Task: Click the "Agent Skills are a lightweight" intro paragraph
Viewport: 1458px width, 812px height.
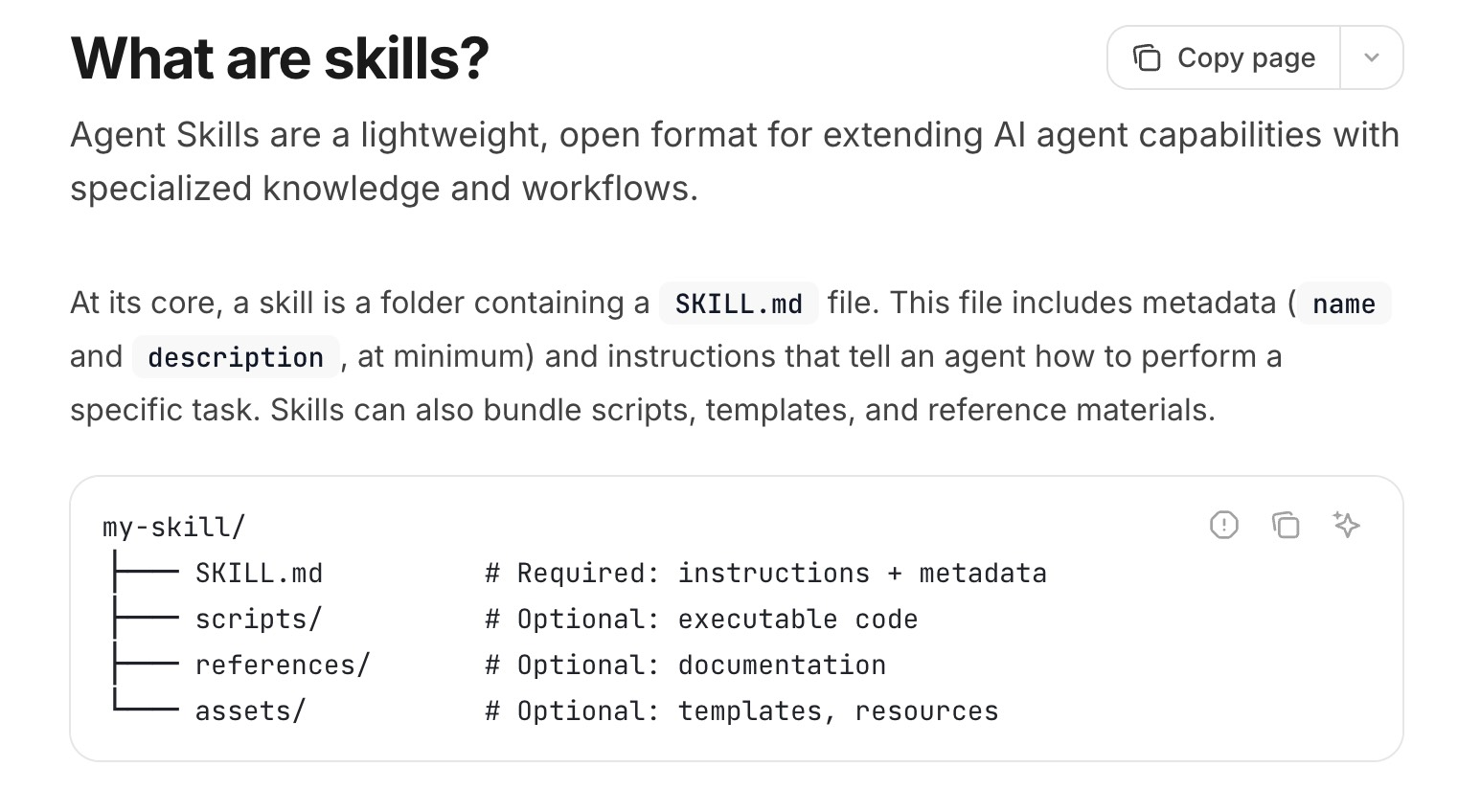Action: tap(734, 162)
